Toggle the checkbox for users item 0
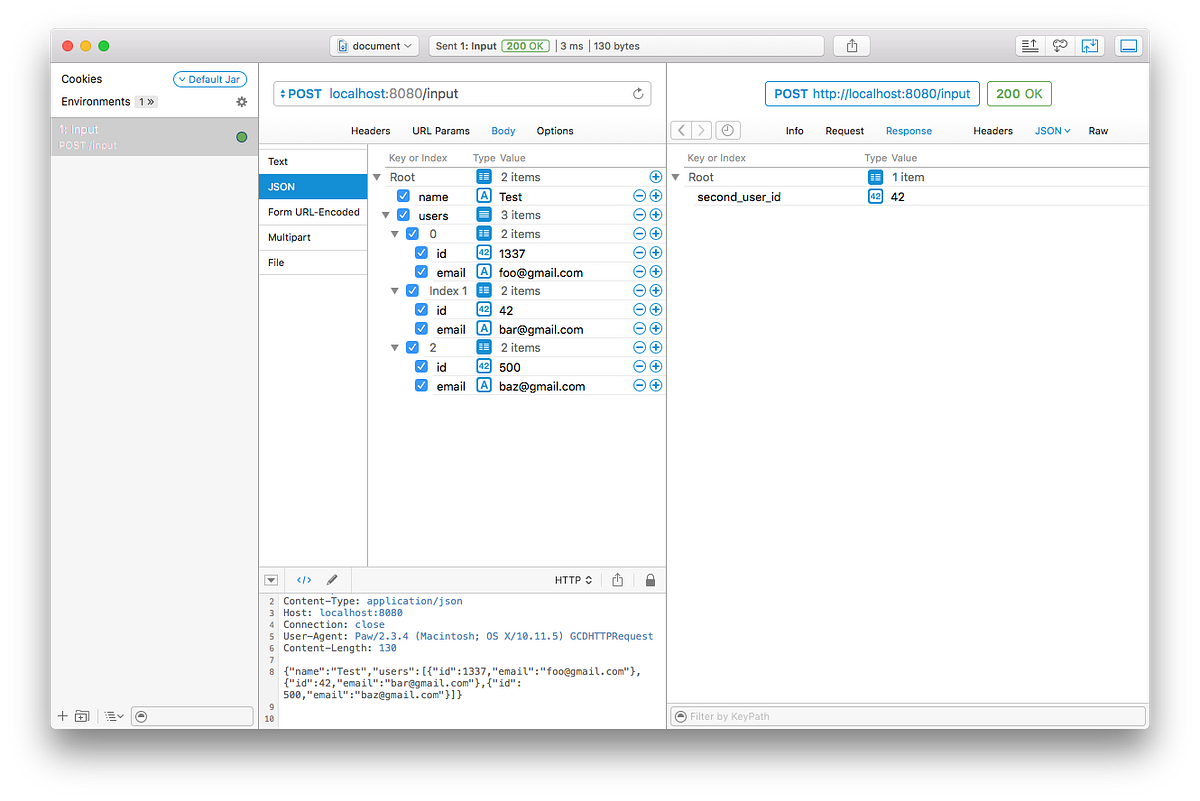The width and height of the screenshot is (1200, 801). click(412, 234)
